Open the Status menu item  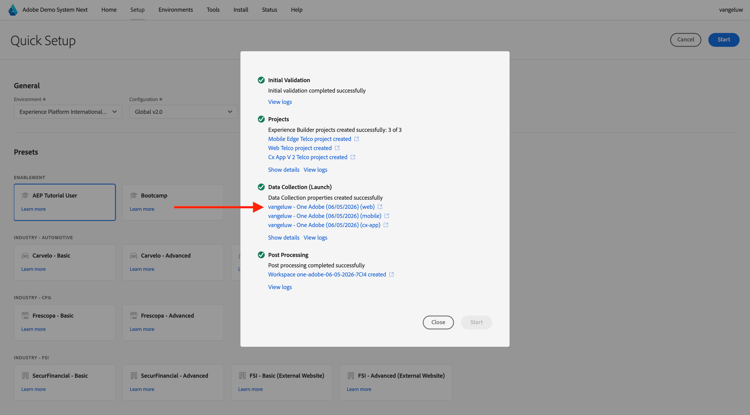269,10
